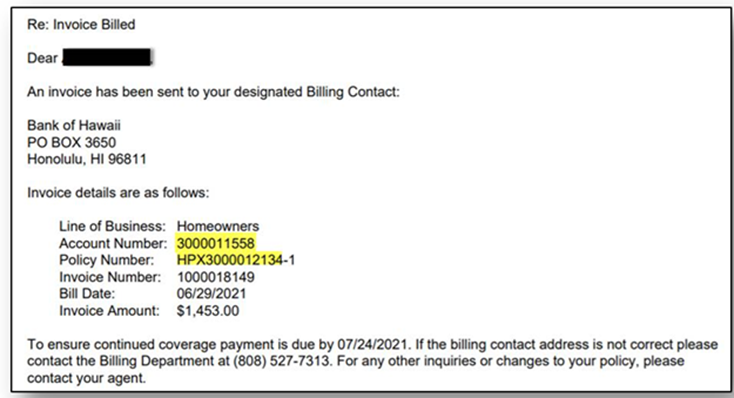Click the 'contact your agent' text
This screenshot has height=398, width=734.
point(86,378)
